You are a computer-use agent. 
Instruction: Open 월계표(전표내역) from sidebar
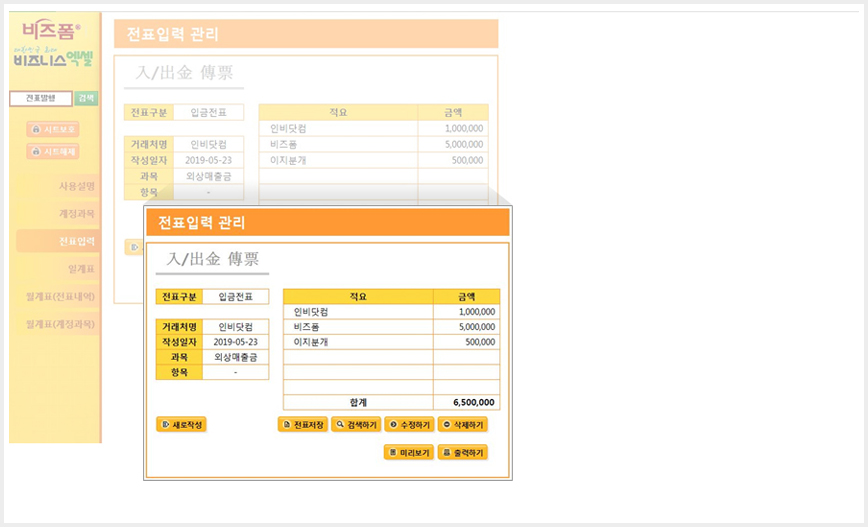[x=58, y=297]
